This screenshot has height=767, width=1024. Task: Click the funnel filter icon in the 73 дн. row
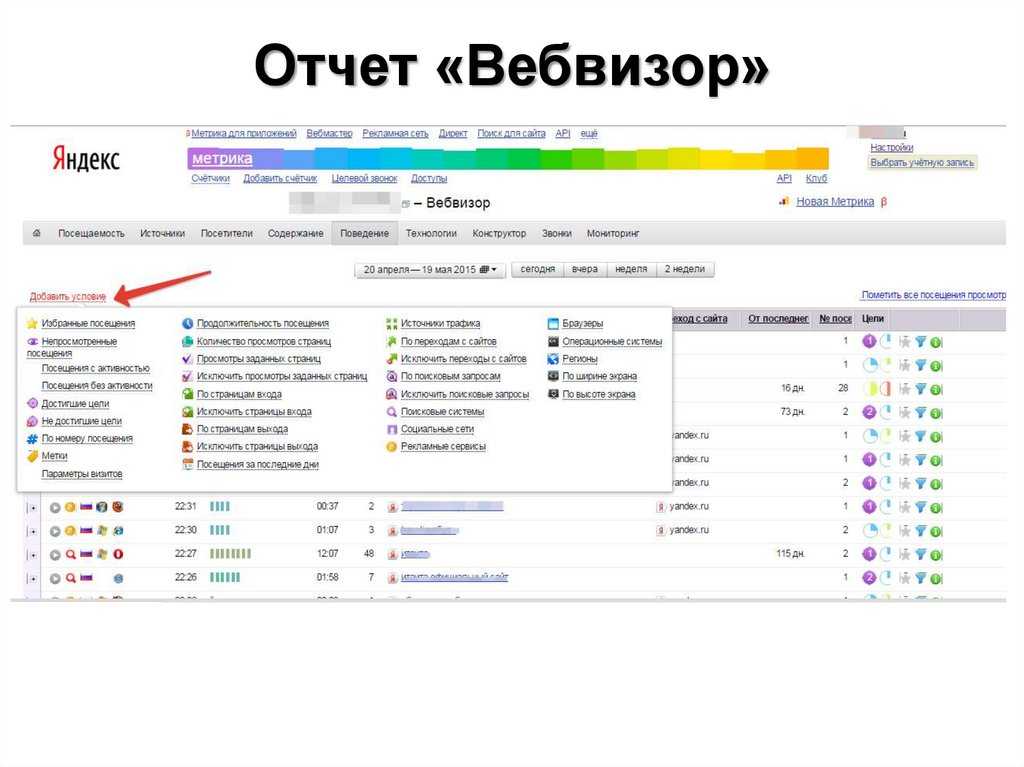click(x=921, y=412)
